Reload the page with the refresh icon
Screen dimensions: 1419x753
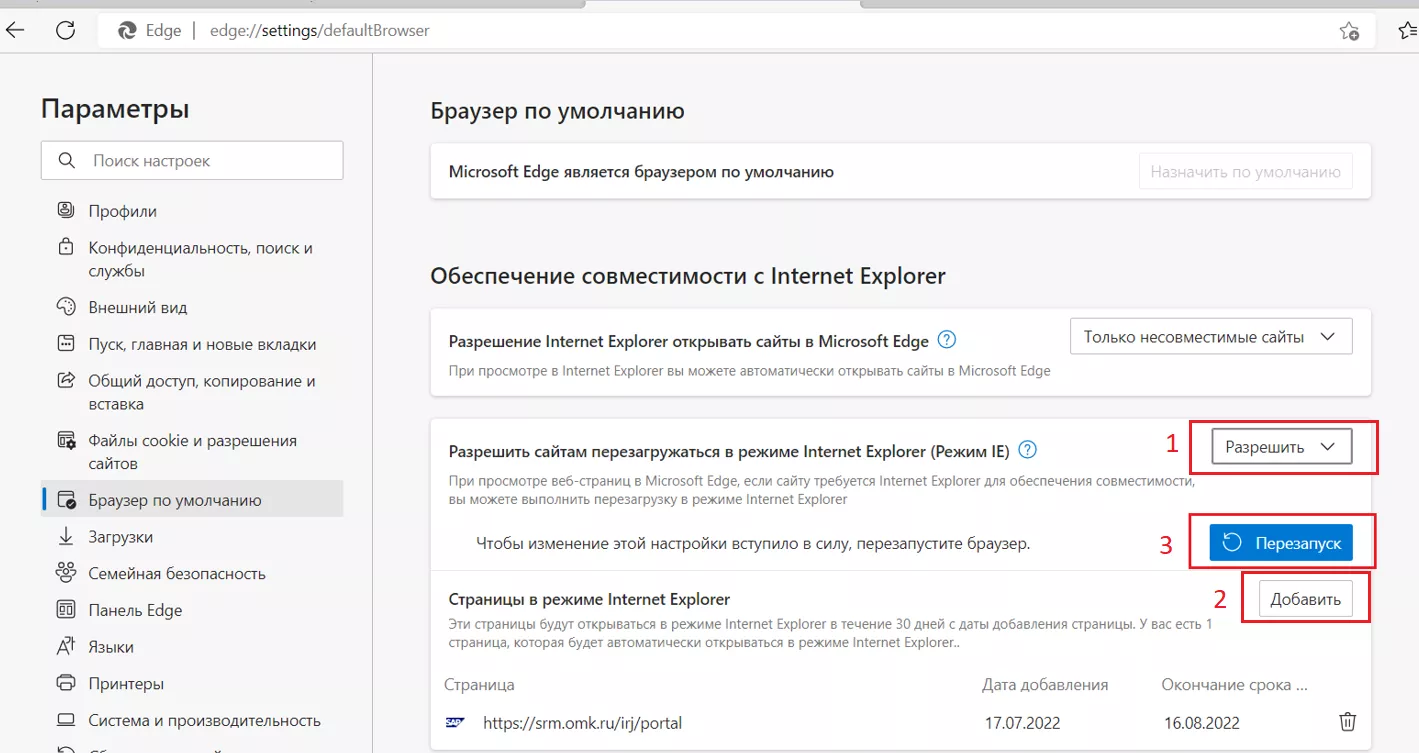point(66,30)
